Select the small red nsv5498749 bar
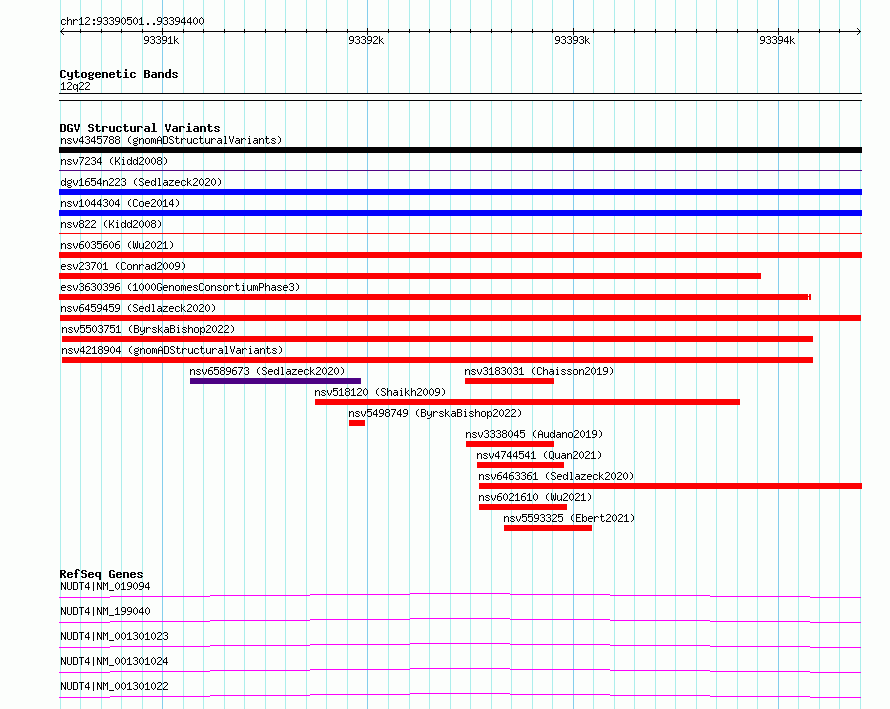The image size is (890, 709). tap(357, 423)
